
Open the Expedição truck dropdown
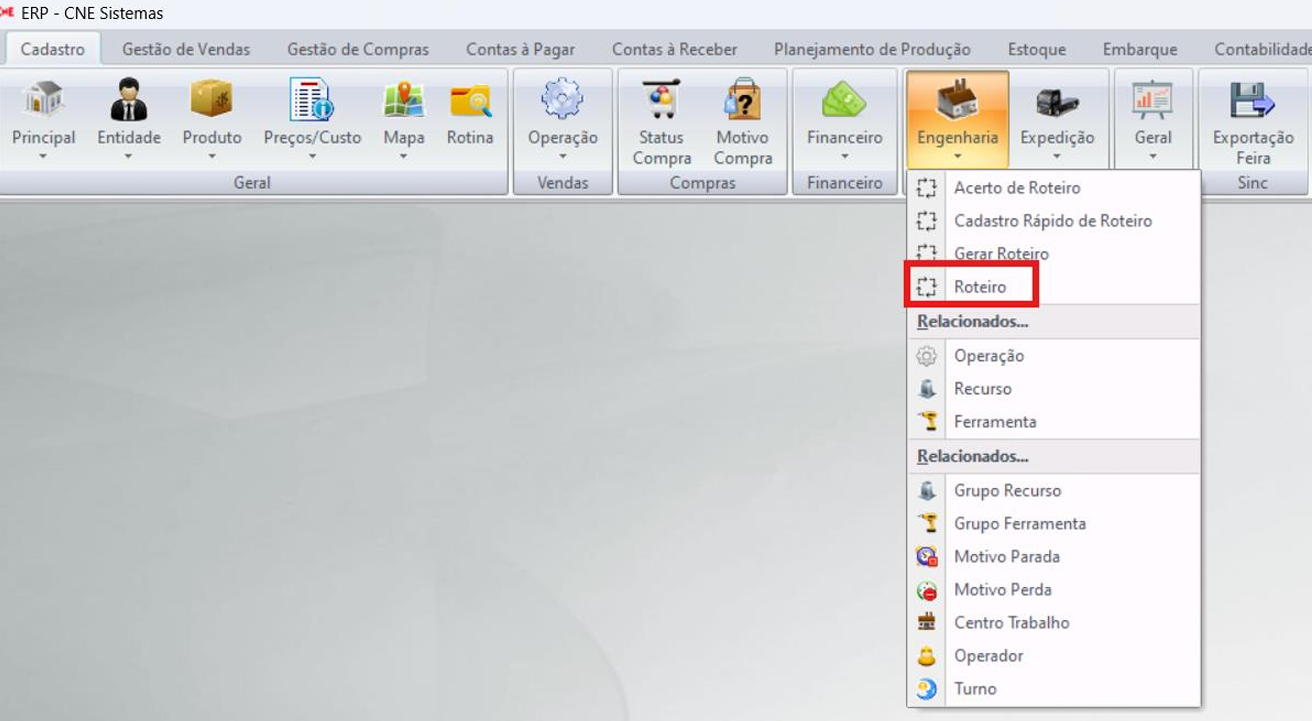click(1057, 157)
